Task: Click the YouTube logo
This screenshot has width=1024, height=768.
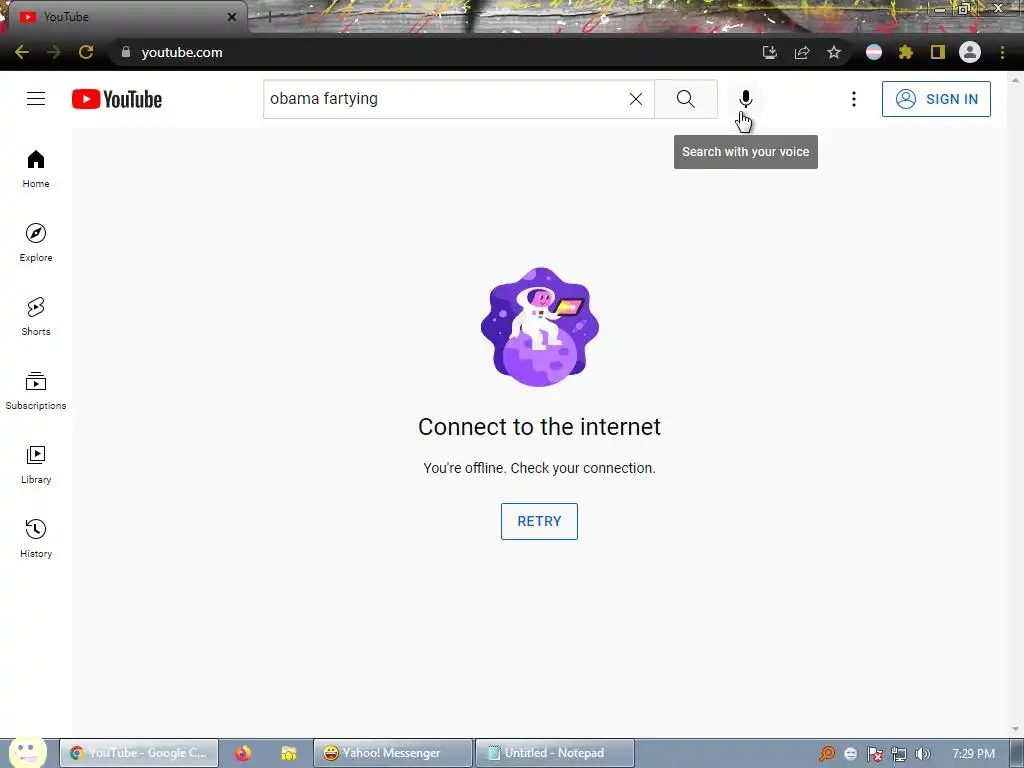Action: tap(117, 99)
